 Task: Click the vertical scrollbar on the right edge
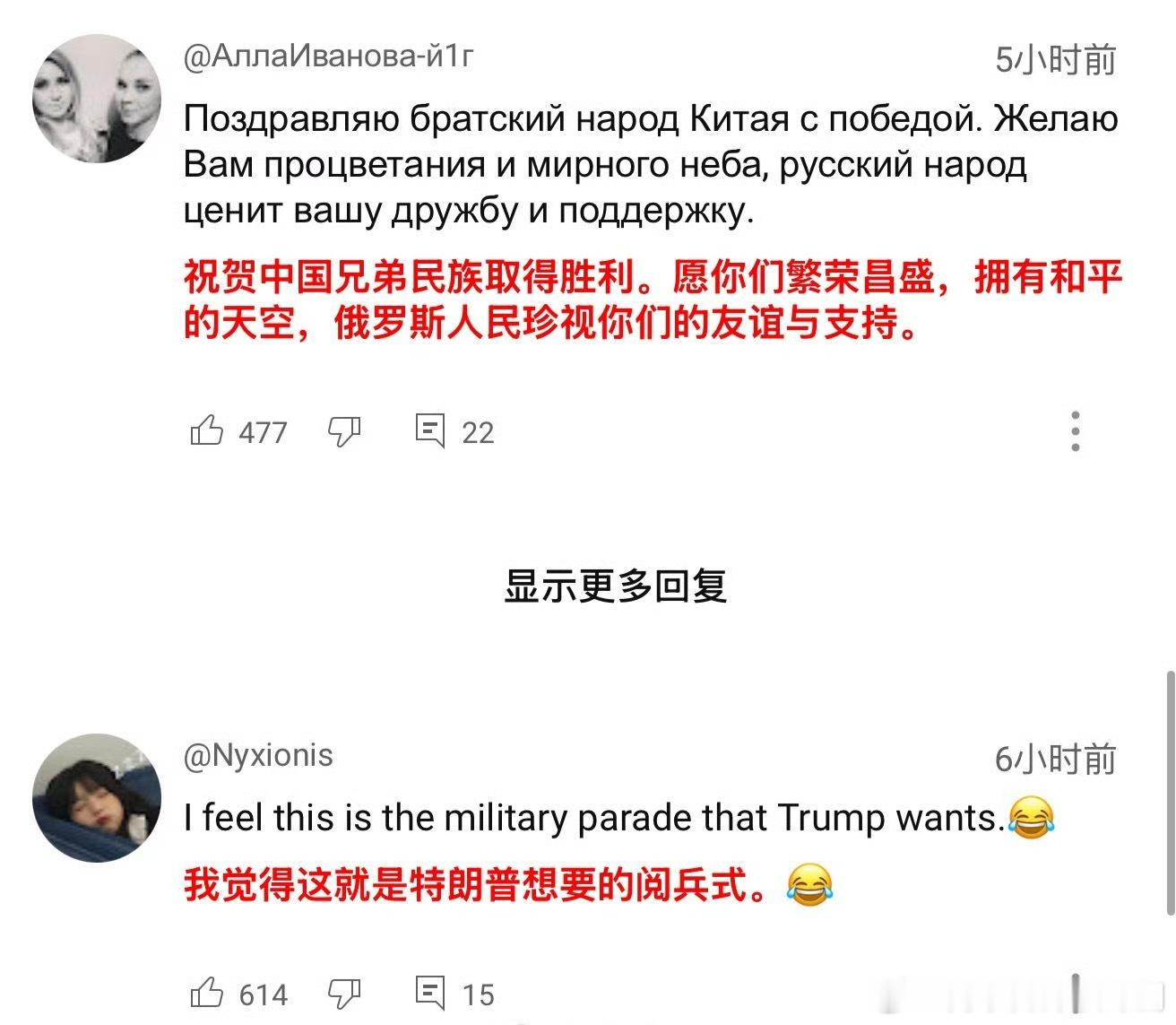click(x=1169, y=793)
